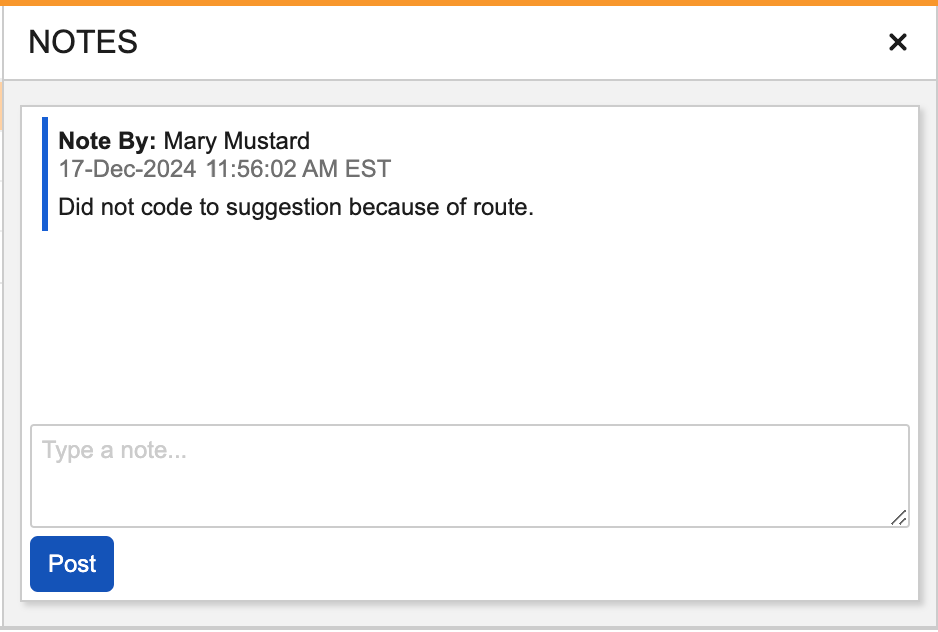Click the Post button
This screenshot has width=938, height=632.
(x=72, y=564)
